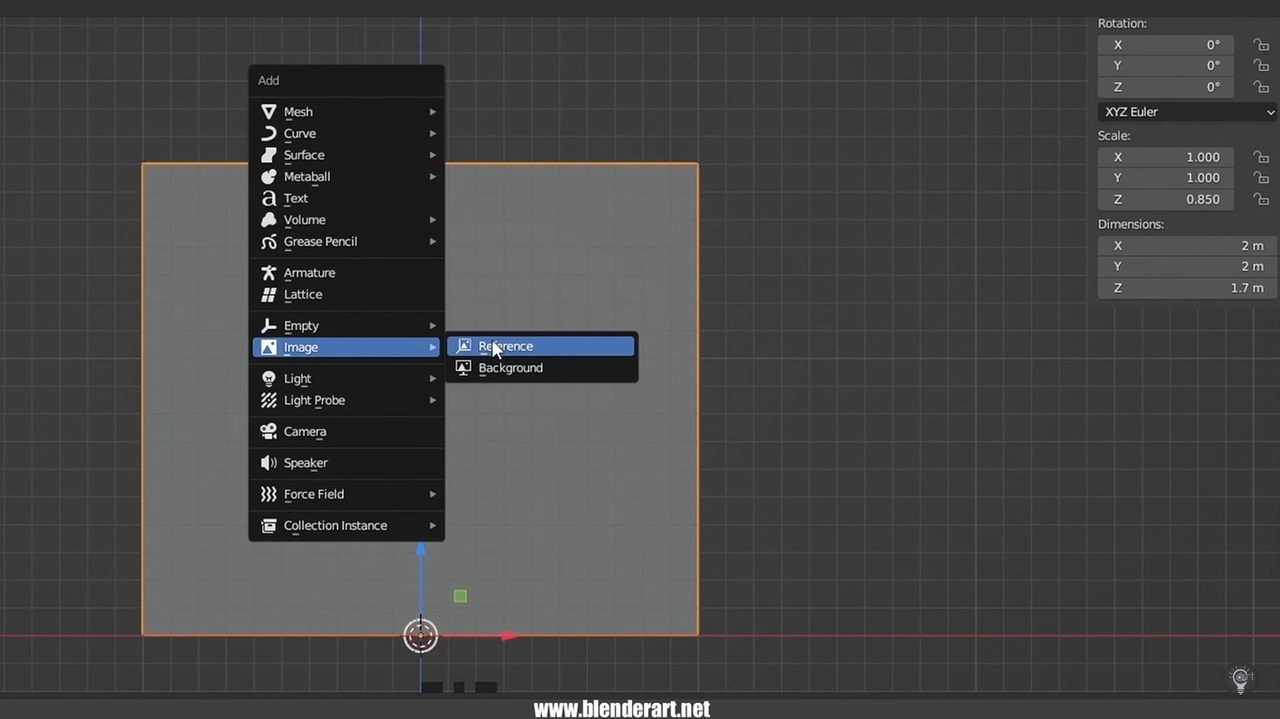Open Light Probe menu entry

(346, 400)
